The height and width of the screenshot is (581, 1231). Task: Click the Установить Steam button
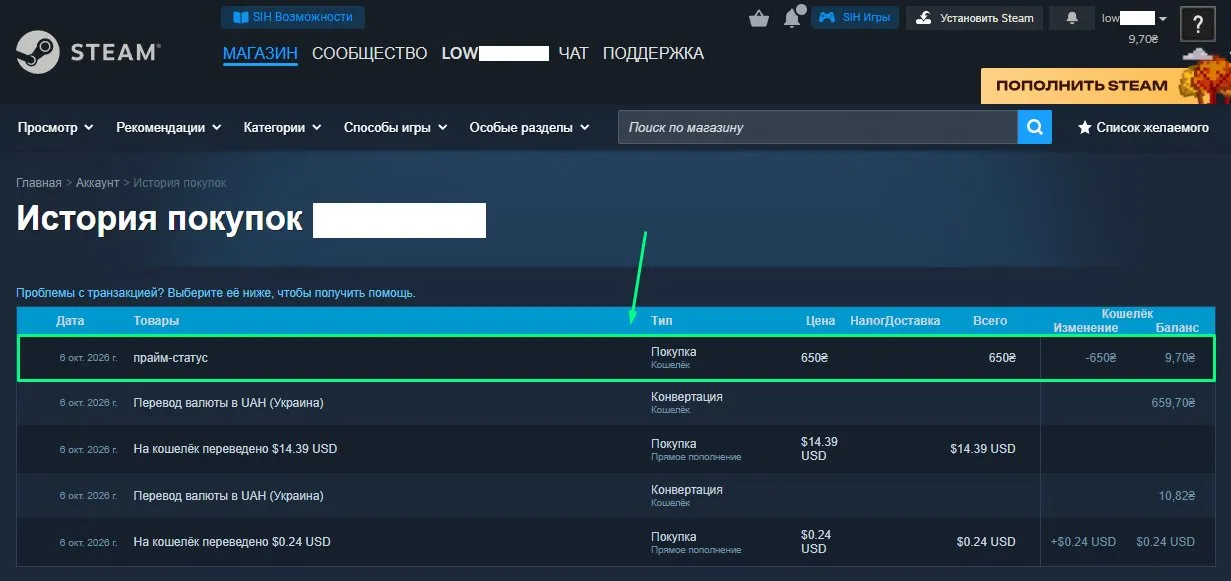pyautogui.click(x=974, y=17)
